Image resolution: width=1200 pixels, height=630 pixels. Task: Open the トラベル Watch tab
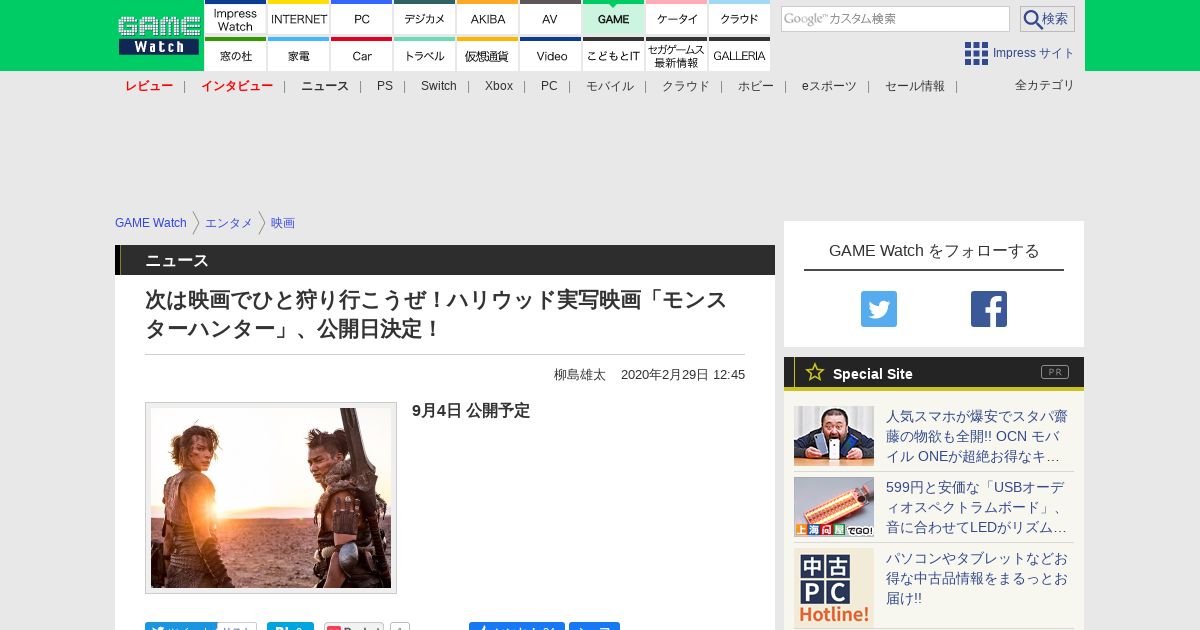425,55
